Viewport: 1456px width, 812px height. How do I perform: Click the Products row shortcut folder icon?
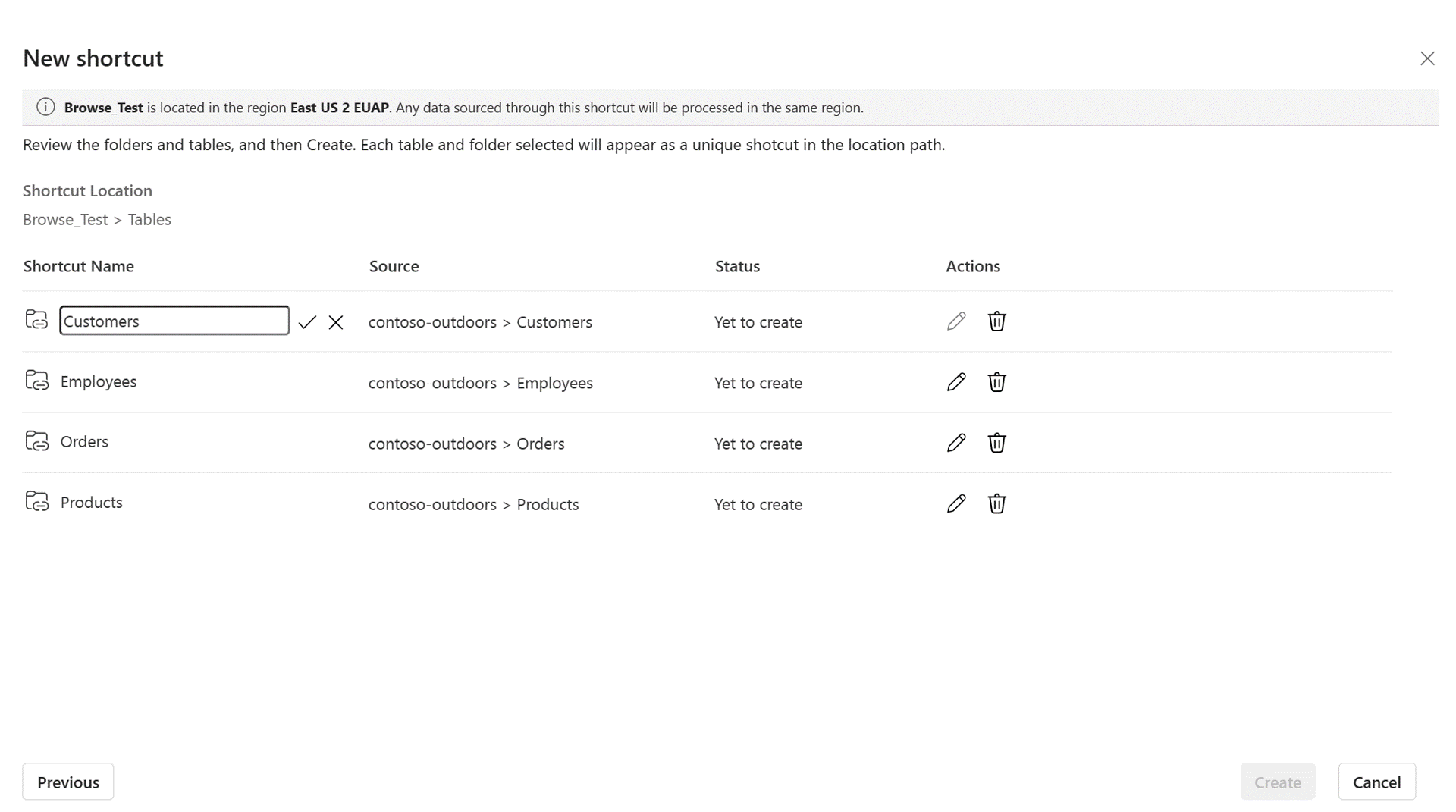36,502
